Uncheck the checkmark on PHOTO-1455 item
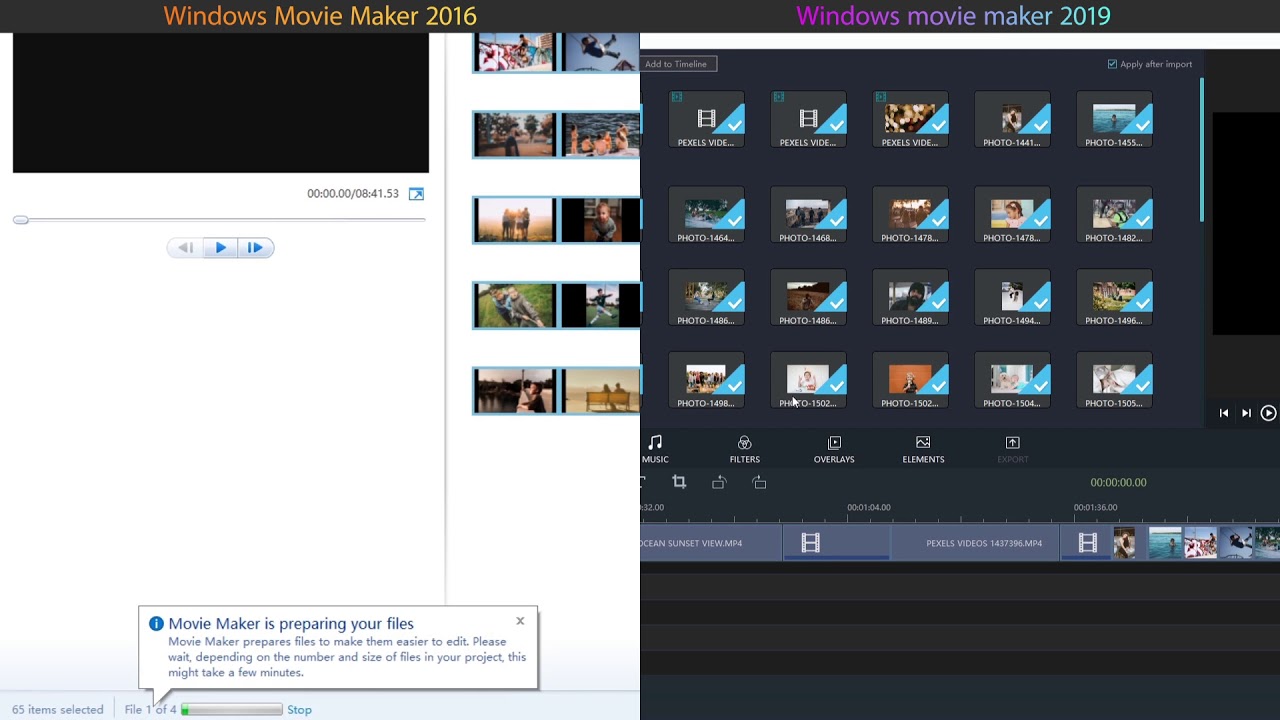1280x720 pixels. tap(1141, 123)
